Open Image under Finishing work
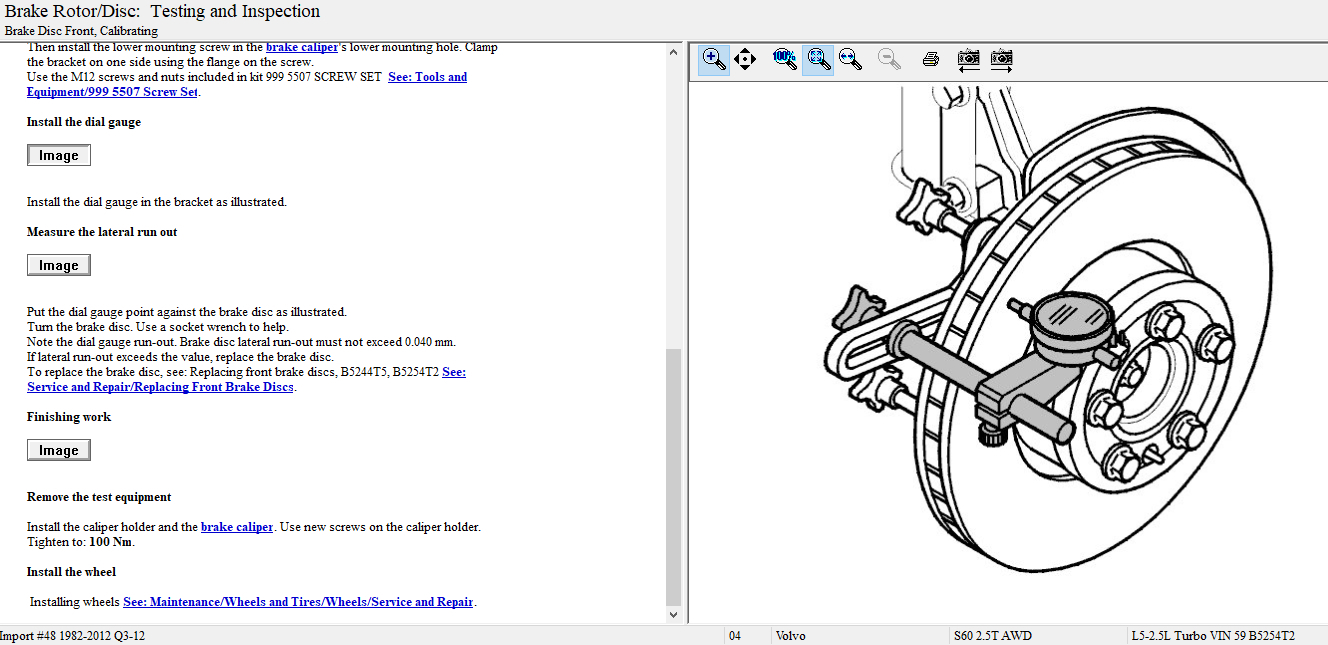 click(59, 450)
